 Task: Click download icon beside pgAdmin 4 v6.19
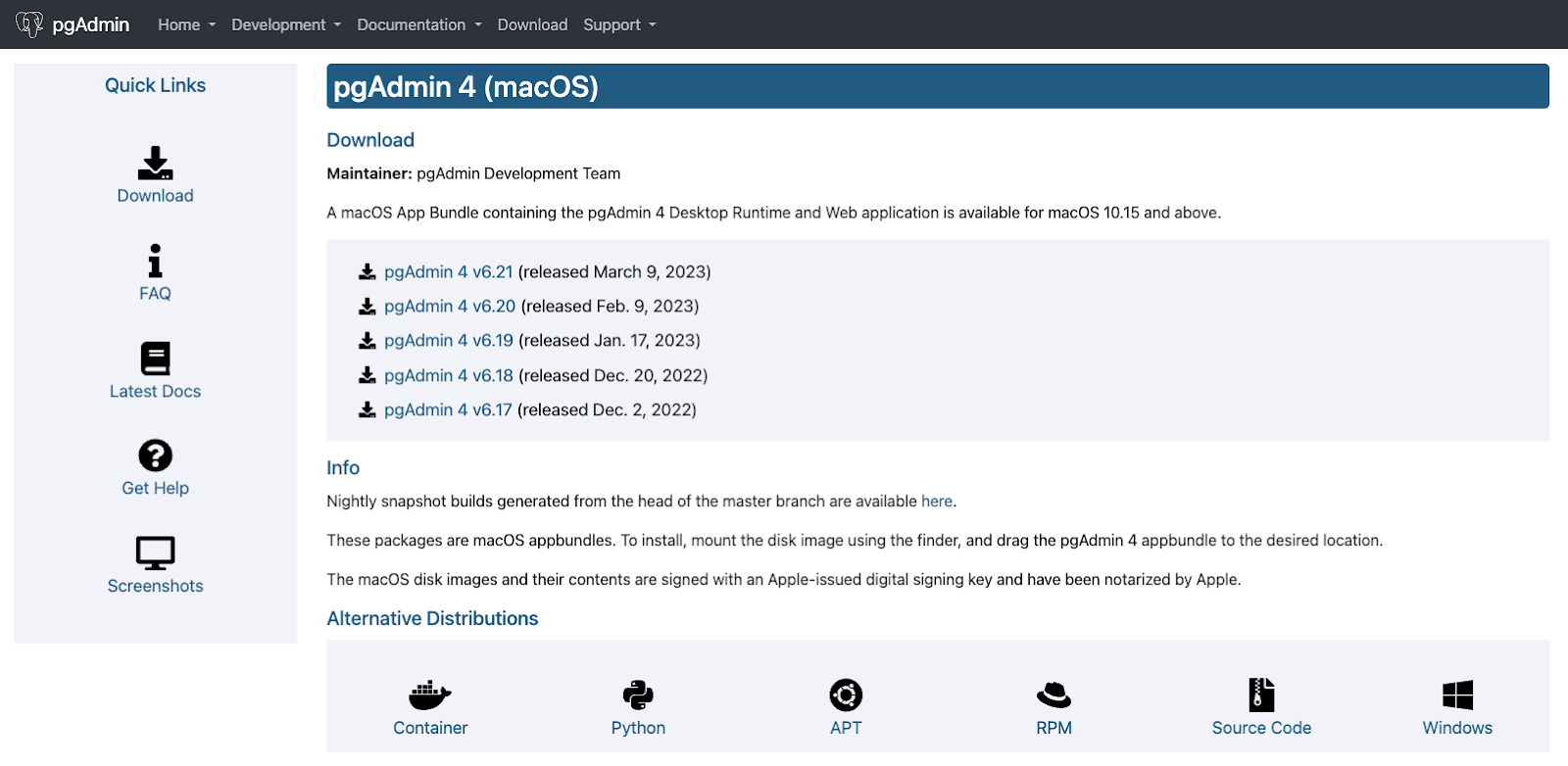tap(367, 341)
